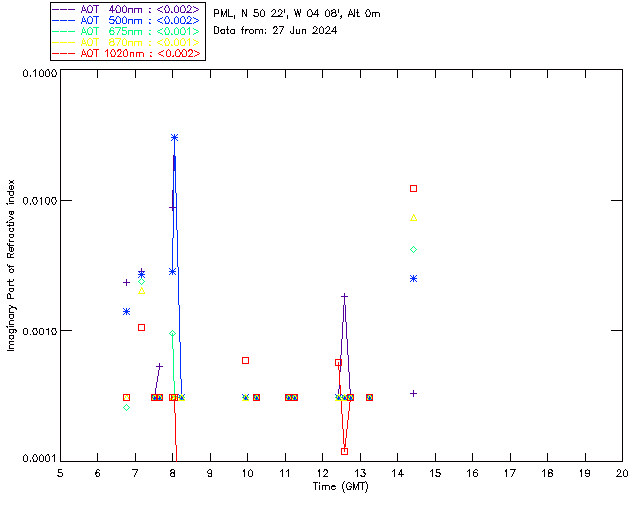The height and width of the screenshot is (512, 640).
Task: Click the isolated red square above time 10
Action: 245,361
